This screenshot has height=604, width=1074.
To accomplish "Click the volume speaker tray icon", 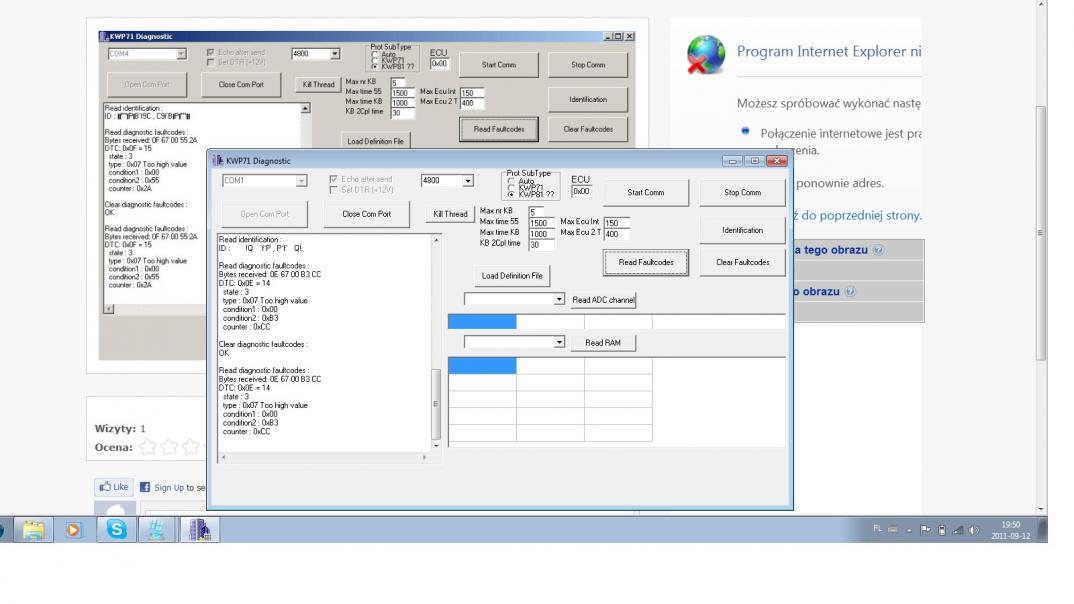I will coord(974,530).
